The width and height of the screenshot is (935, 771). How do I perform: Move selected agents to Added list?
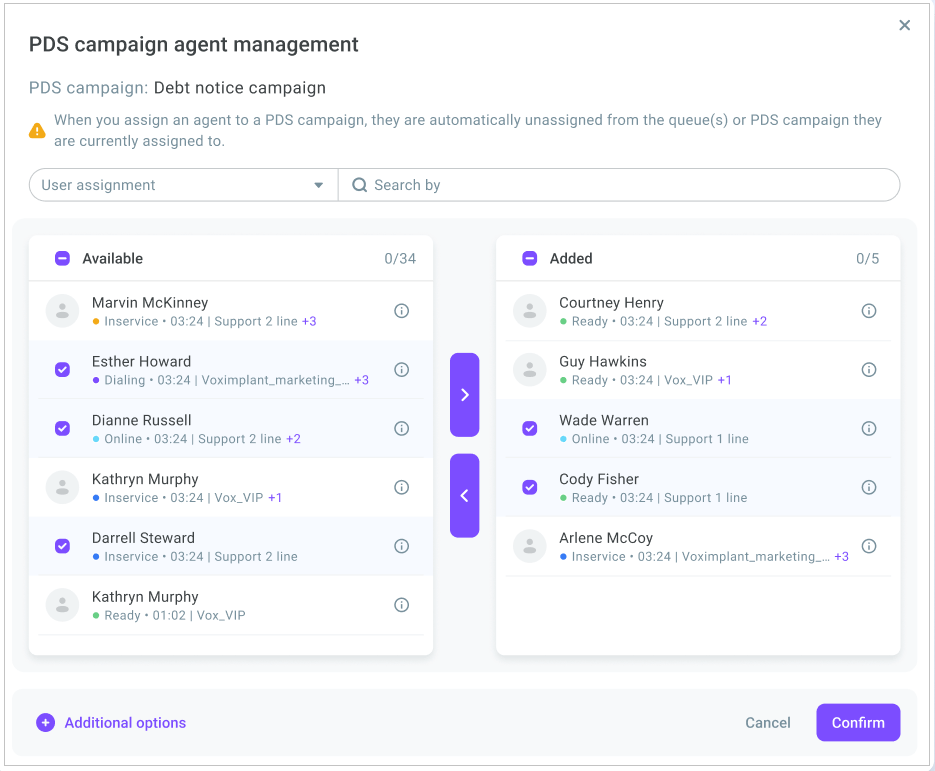(x=465, y=395)
